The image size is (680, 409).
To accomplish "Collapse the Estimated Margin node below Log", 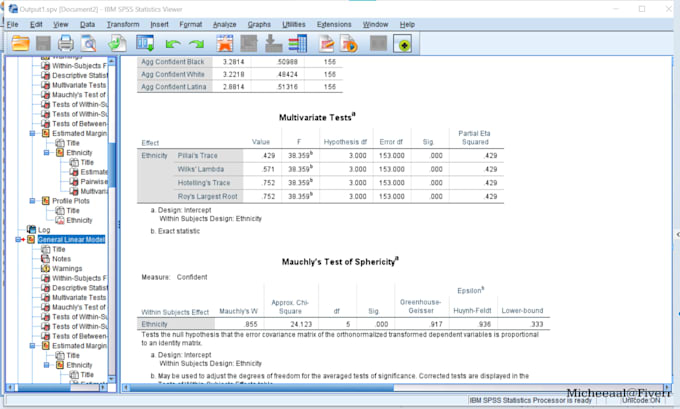I will point(32,346).
